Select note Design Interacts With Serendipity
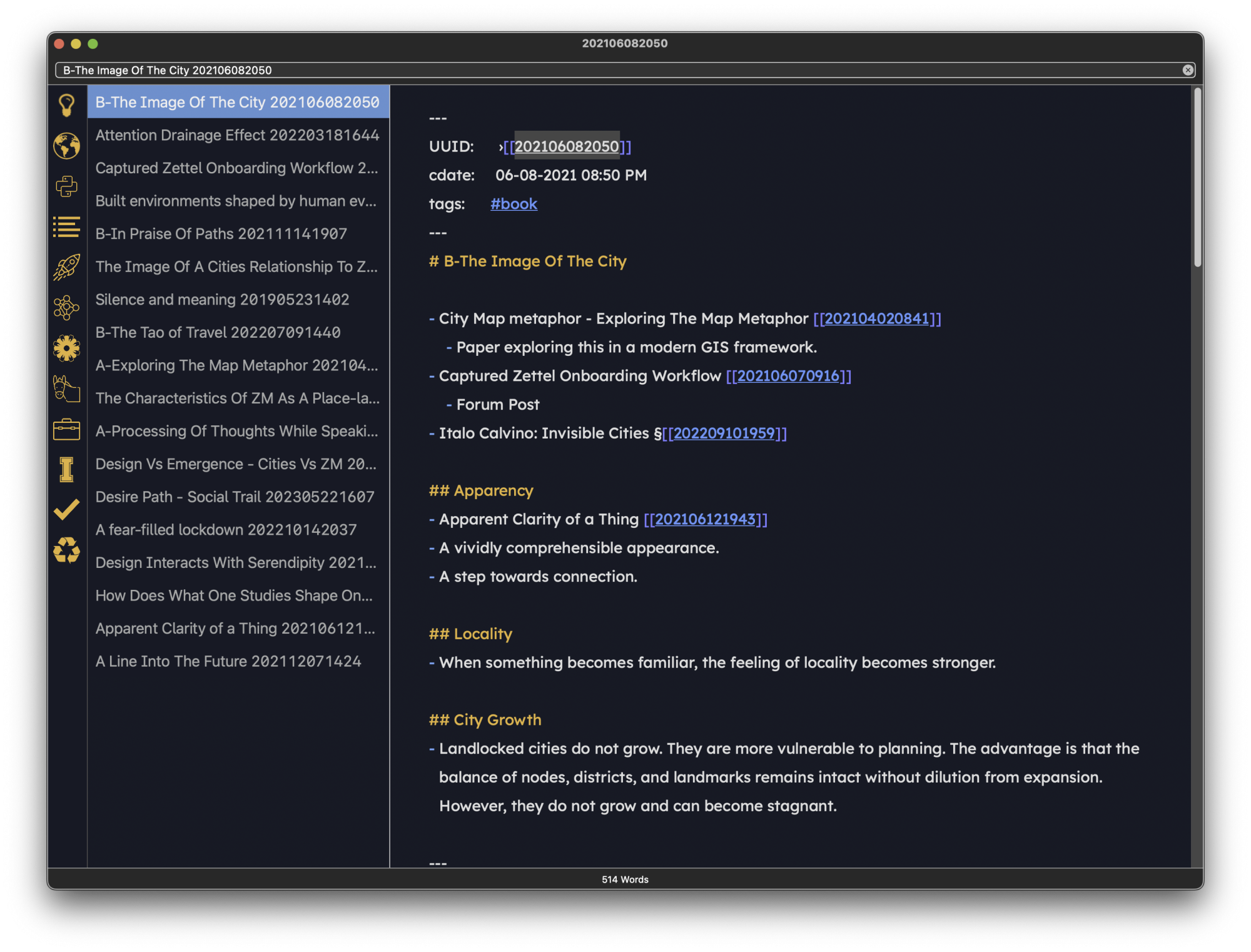 coord(238,562)
